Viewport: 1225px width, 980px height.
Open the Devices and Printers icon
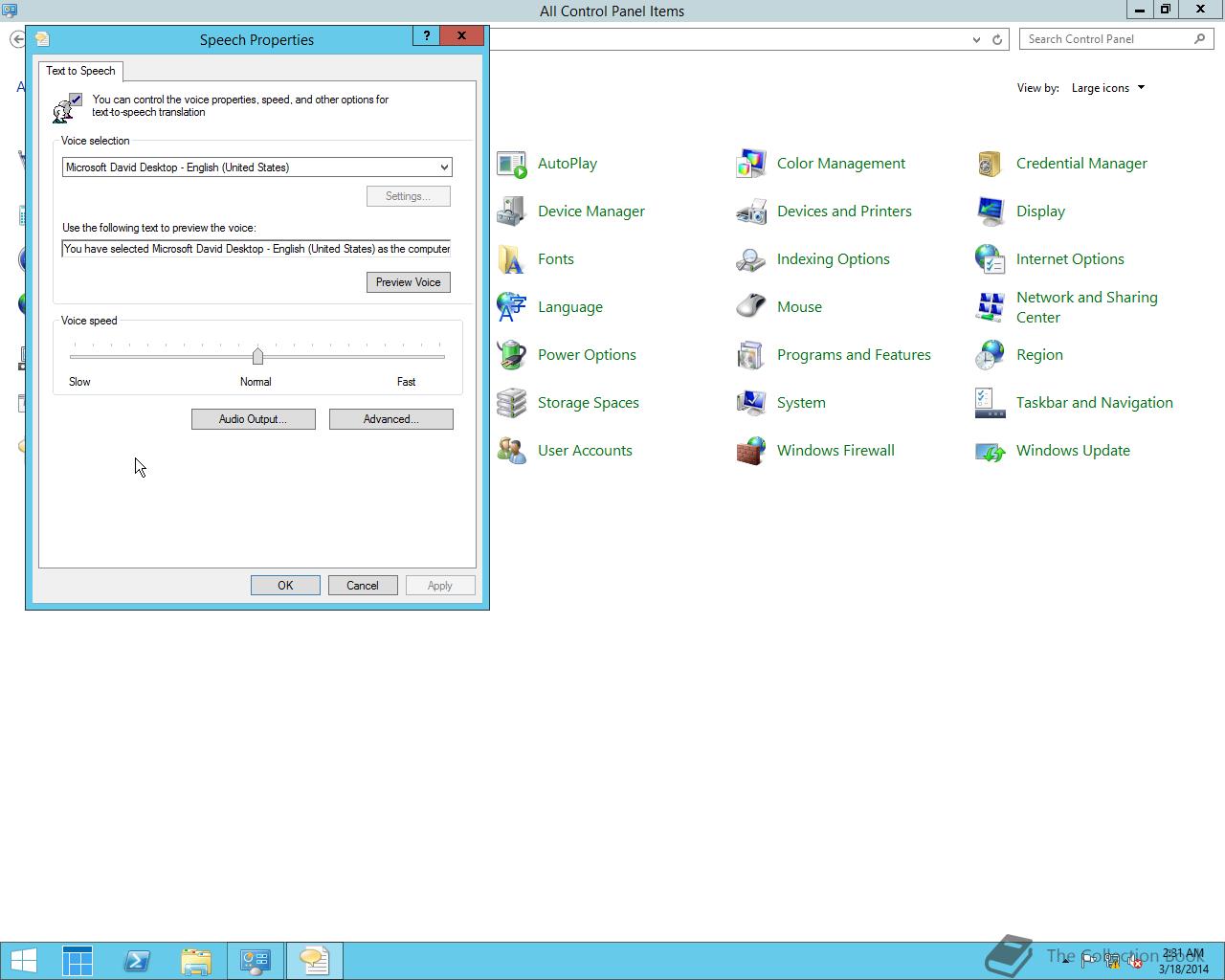coord(751,212)
